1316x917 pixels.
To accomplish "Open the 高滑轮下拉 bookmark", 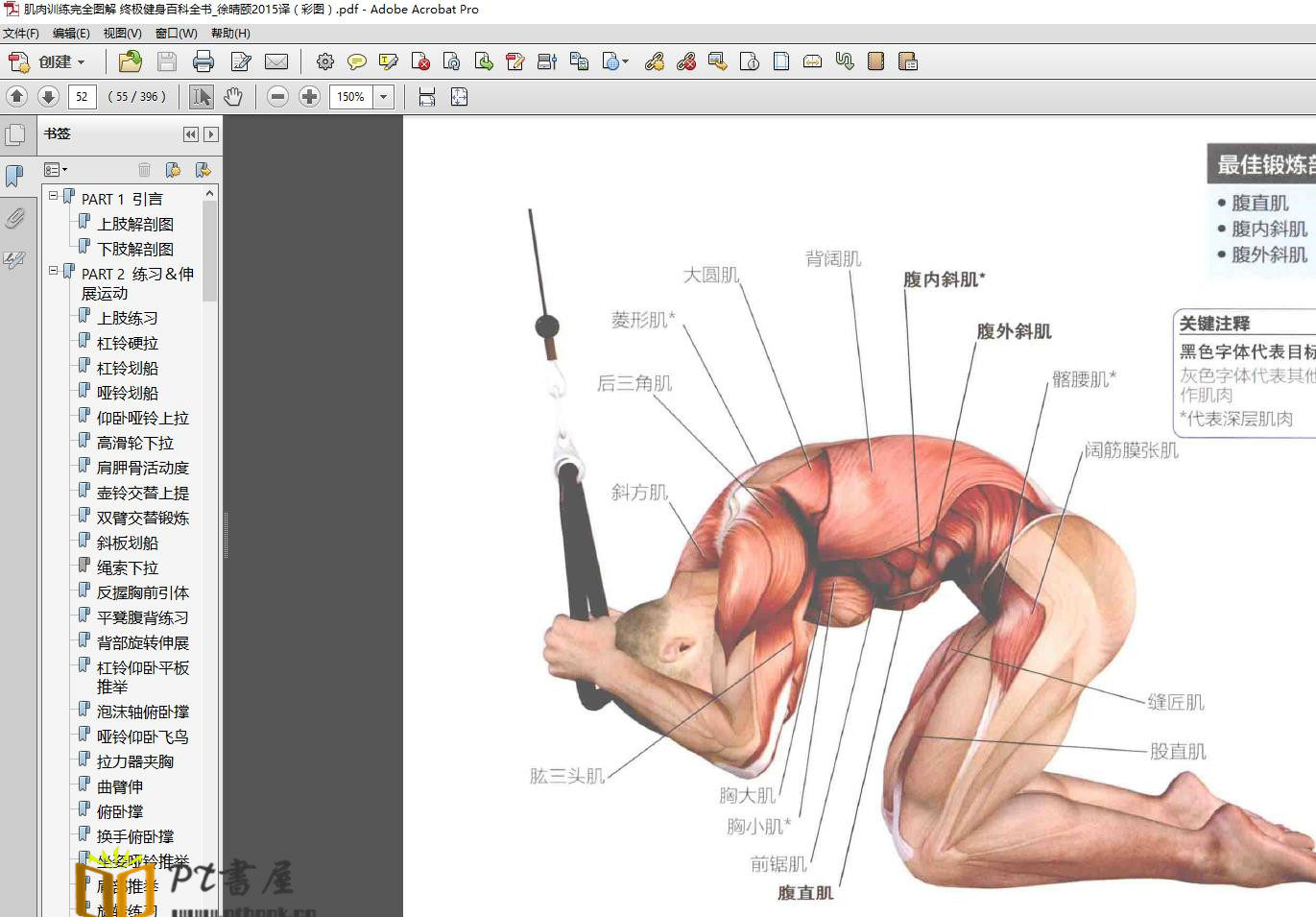I will (135, 443).
